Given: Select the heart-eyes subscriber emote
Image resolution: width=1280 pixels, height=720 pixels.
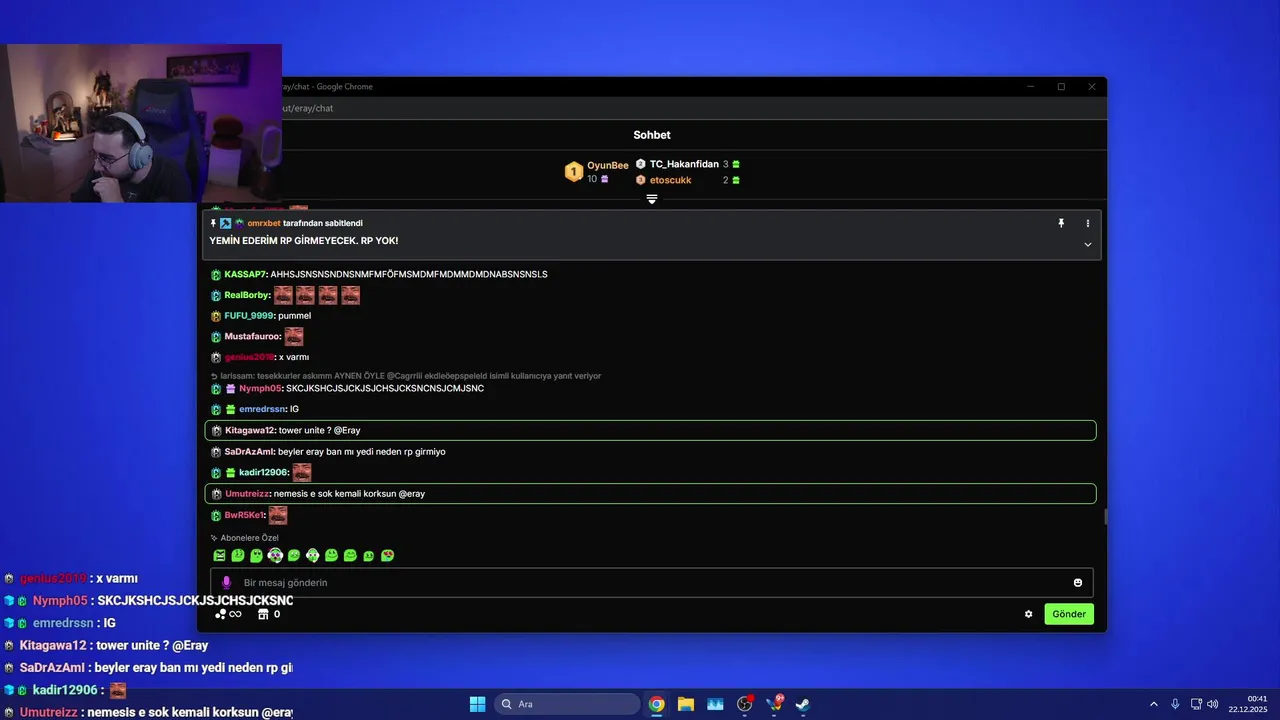Looking at the screenshot, I should tap(387, 555).
